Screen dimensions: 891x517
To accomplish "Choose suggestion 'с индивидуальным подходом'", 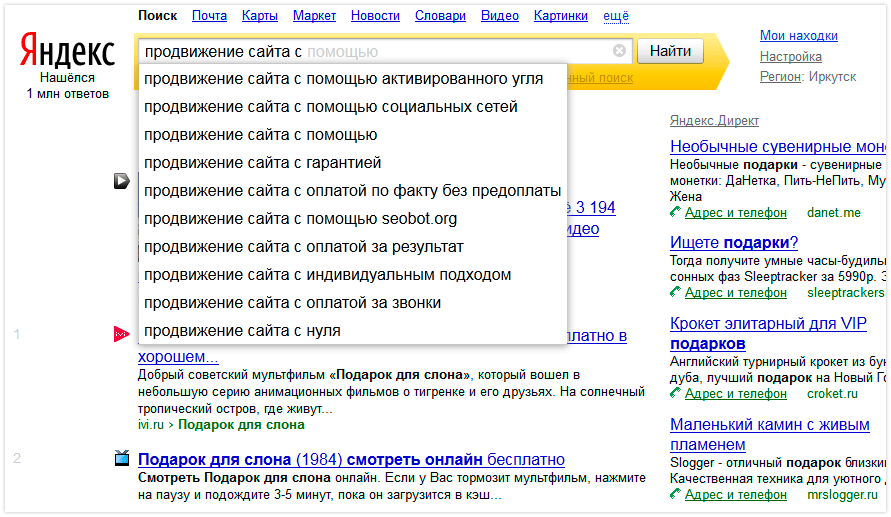I will point(352,274).
